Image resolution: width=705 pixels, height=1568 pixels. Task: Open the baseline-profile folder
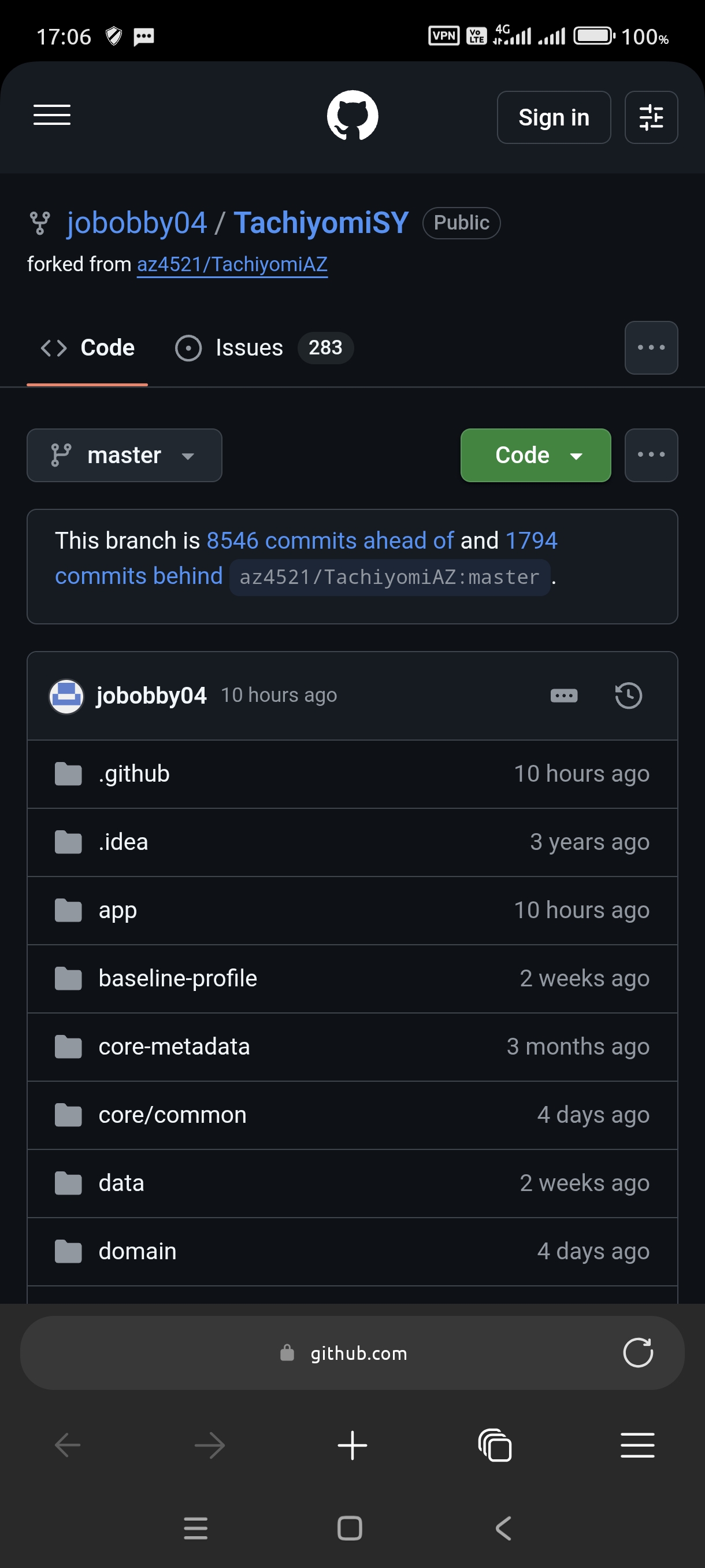click(x=352, y=979)
